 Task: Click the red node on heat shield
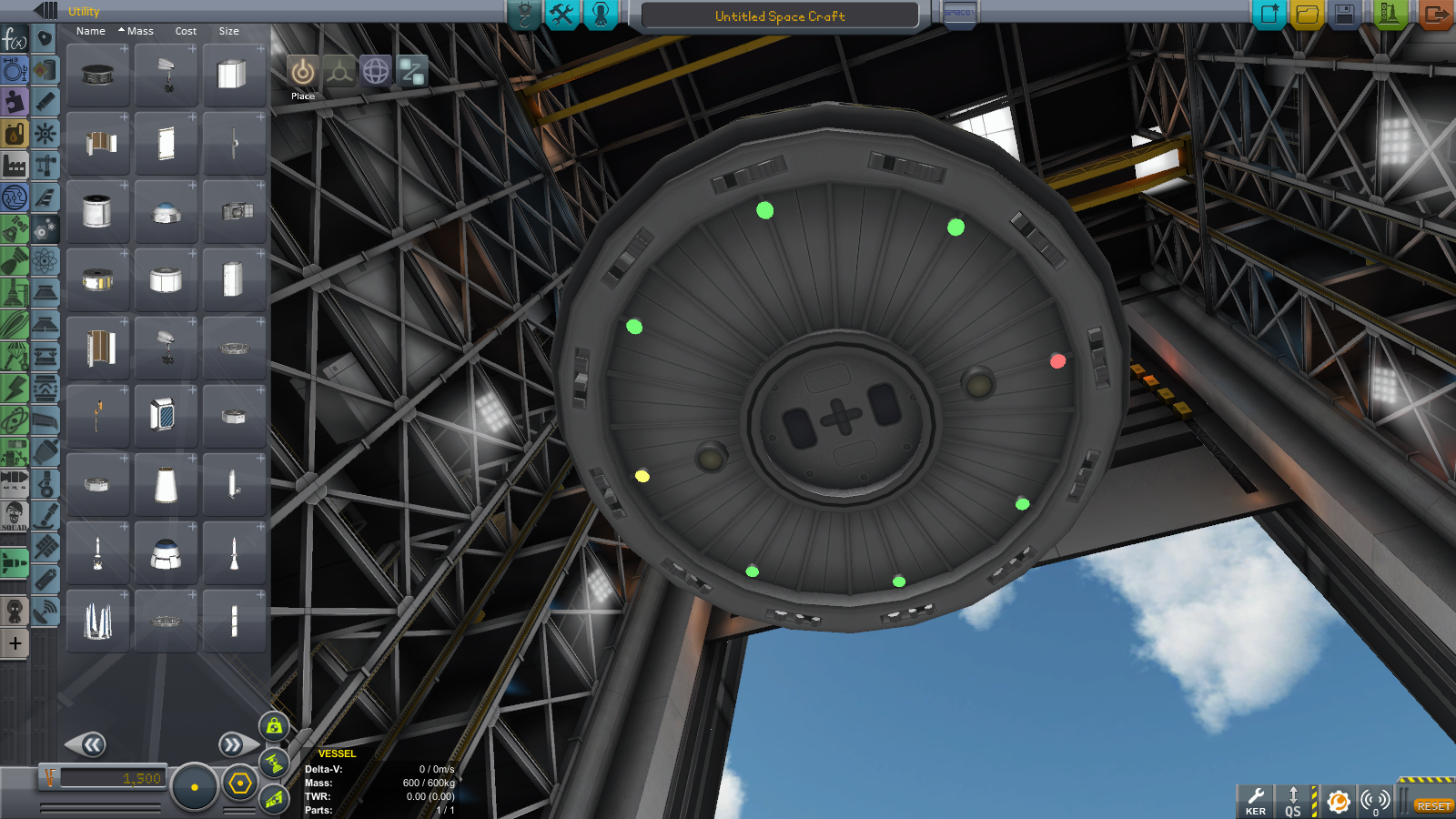(x=1057, y=361)
